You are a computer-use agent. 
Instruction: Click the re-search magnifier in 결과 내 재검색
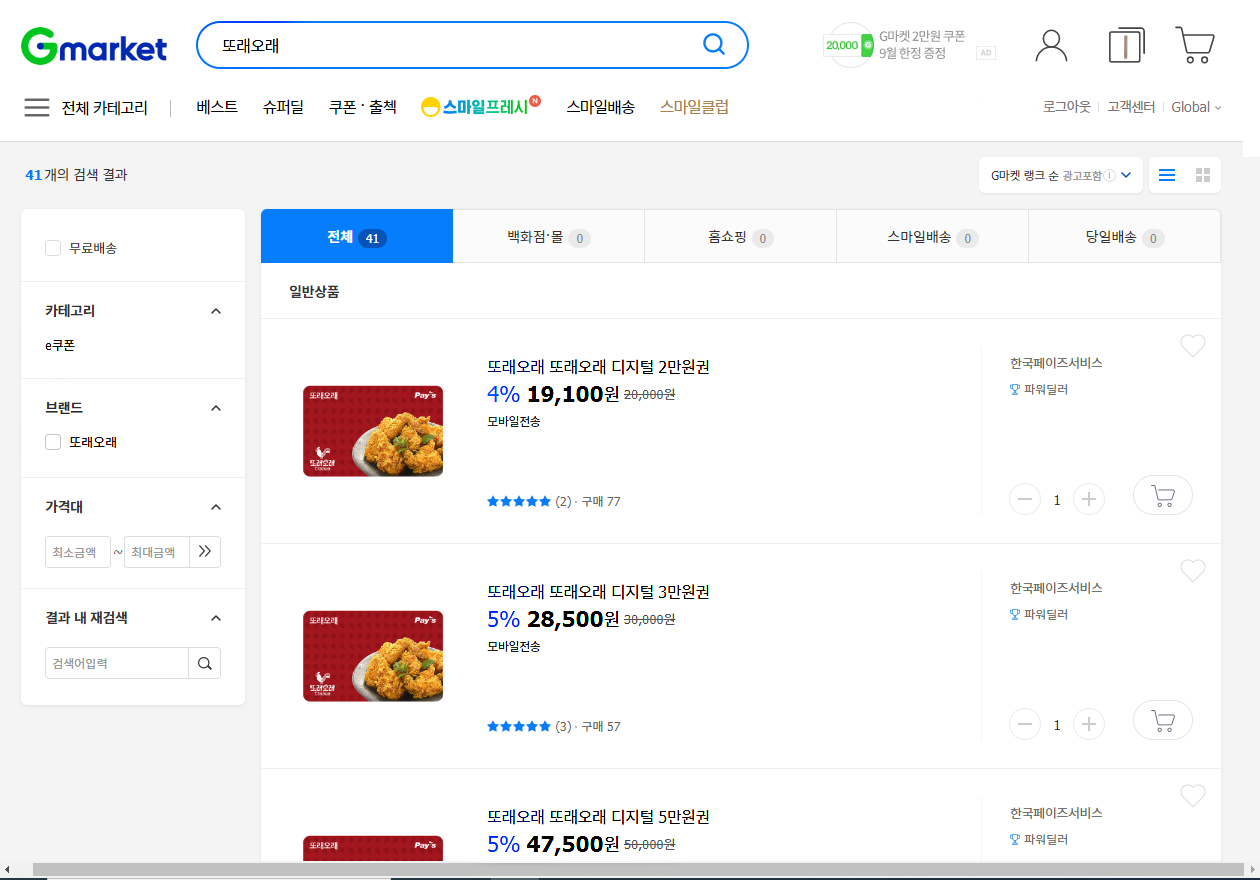pyautogui.click(x=205, y=663)
